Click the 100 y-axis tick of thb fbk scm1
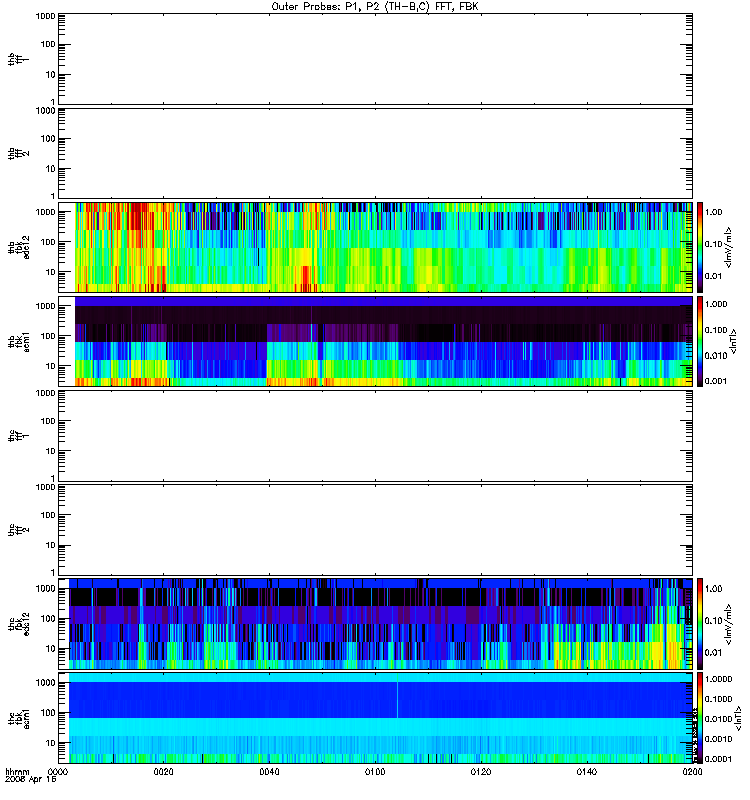The height and width of the screenshot is (800, 750). (x=48, y=336)
